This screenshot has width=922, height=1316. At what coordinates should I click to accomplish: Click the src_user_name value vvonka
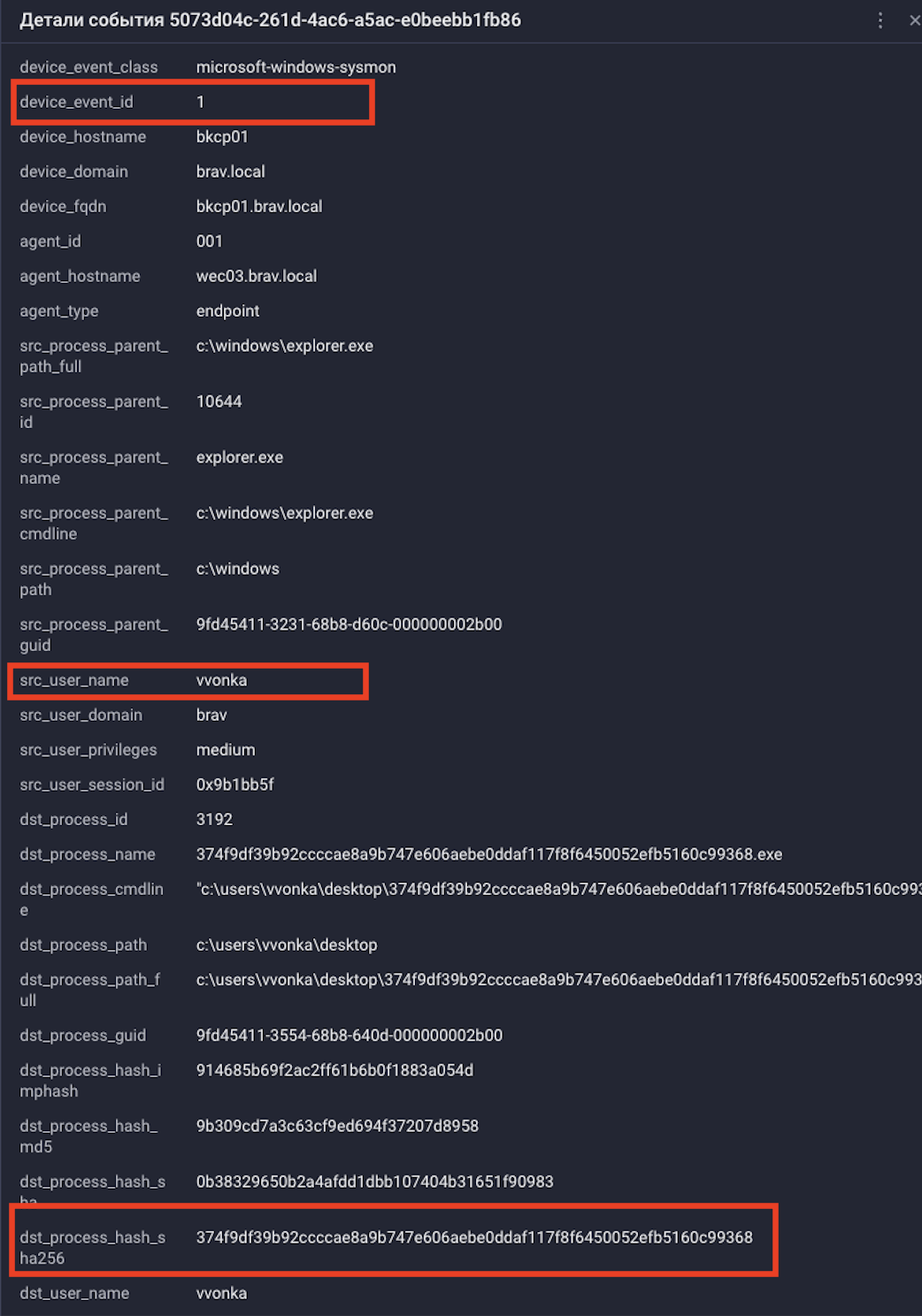[x=221, y=680]
